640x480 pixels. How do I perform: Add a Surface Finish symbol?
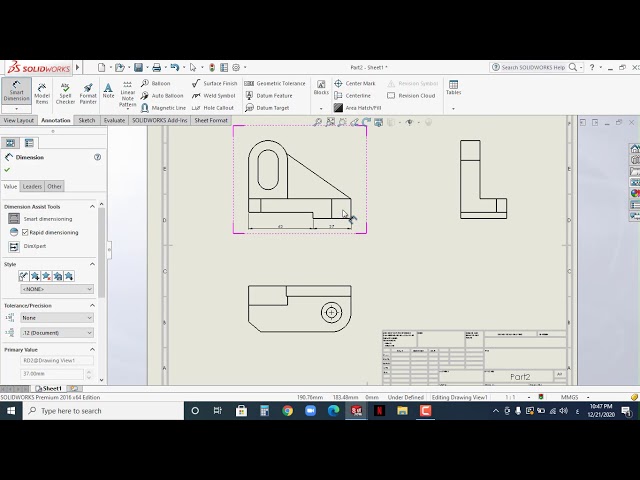[x=214, y=83]
